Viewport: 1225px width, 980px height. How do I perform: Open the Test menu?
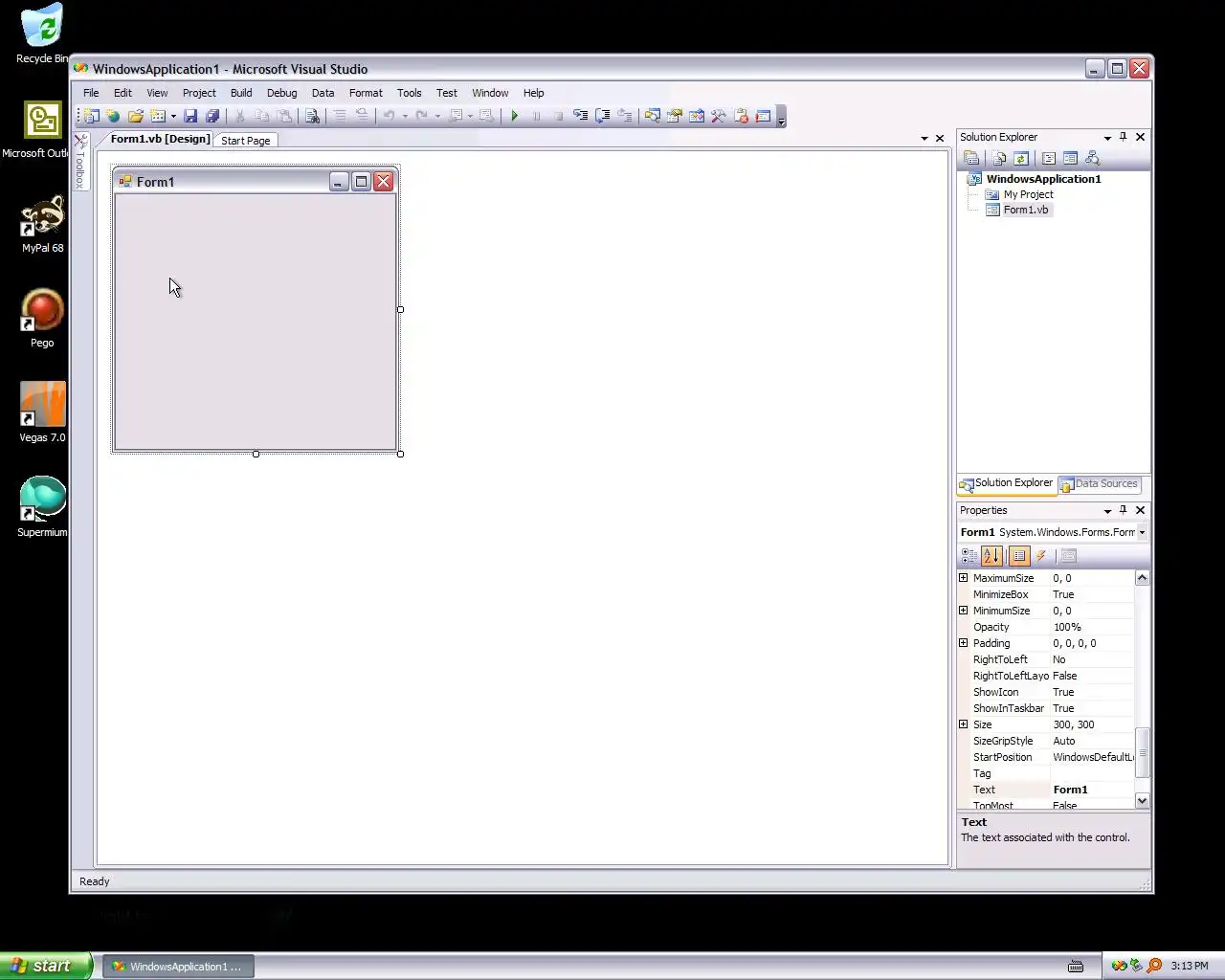click(447, 93)
